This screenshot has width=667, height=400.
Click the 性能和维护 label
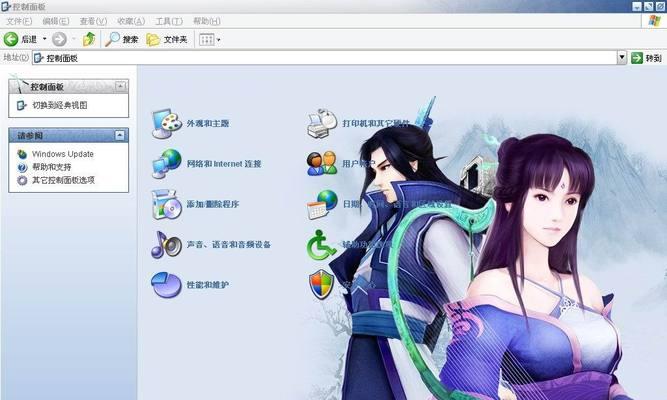coord(208,285)
